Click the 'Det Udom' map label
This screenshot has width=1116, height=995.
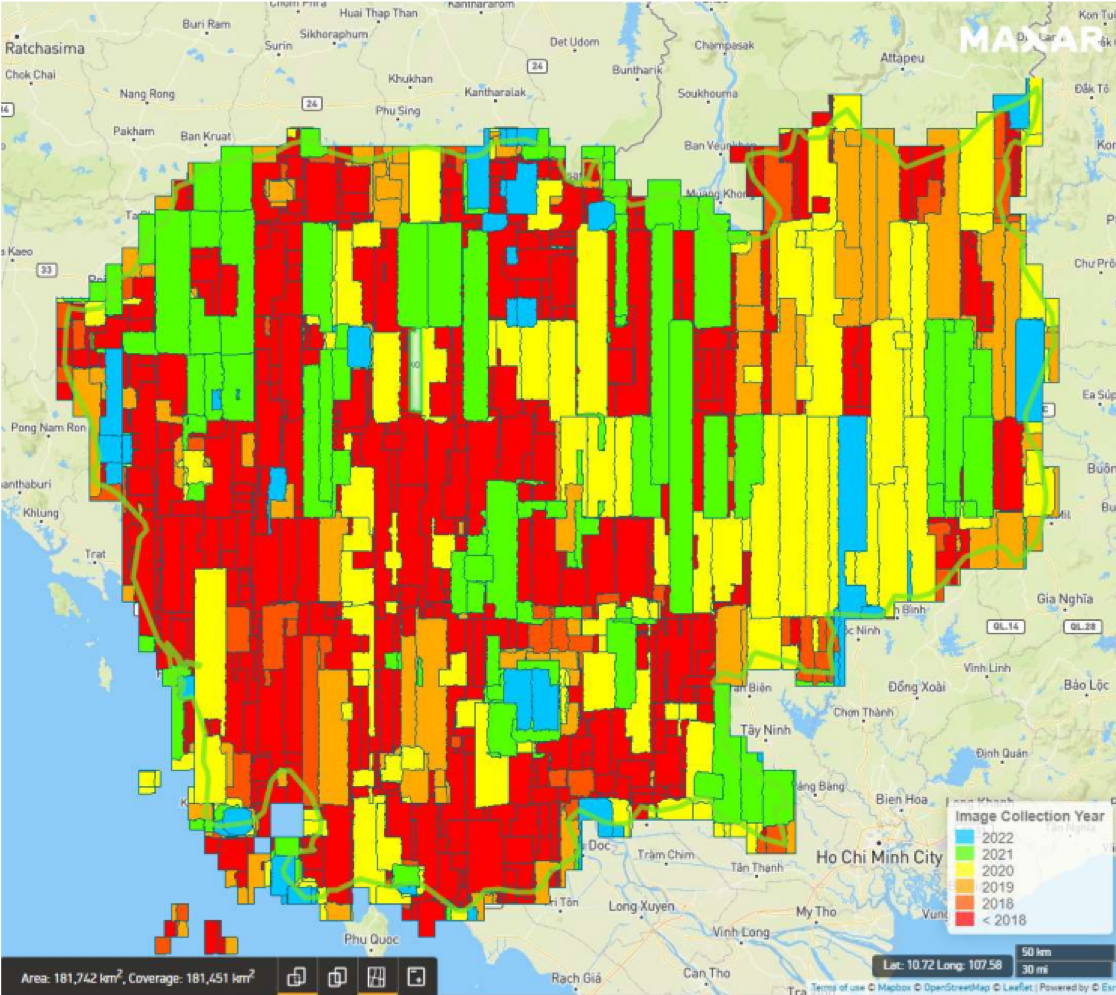pyautogui.click(x=574, y=42)
